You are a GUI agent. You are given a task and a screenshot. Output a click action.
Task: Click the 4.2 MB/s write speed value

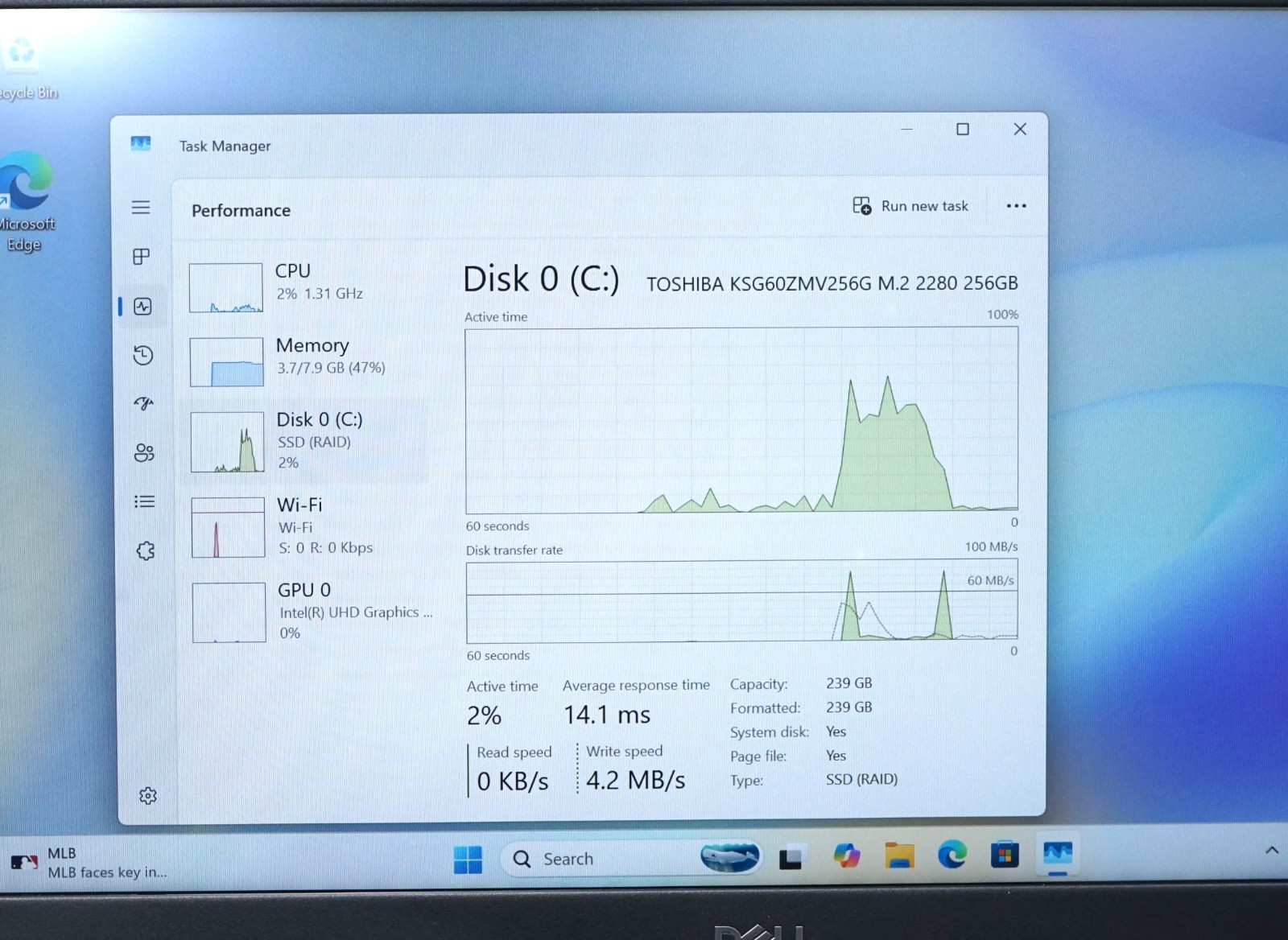pyautogui.click(x=635, y=780)
